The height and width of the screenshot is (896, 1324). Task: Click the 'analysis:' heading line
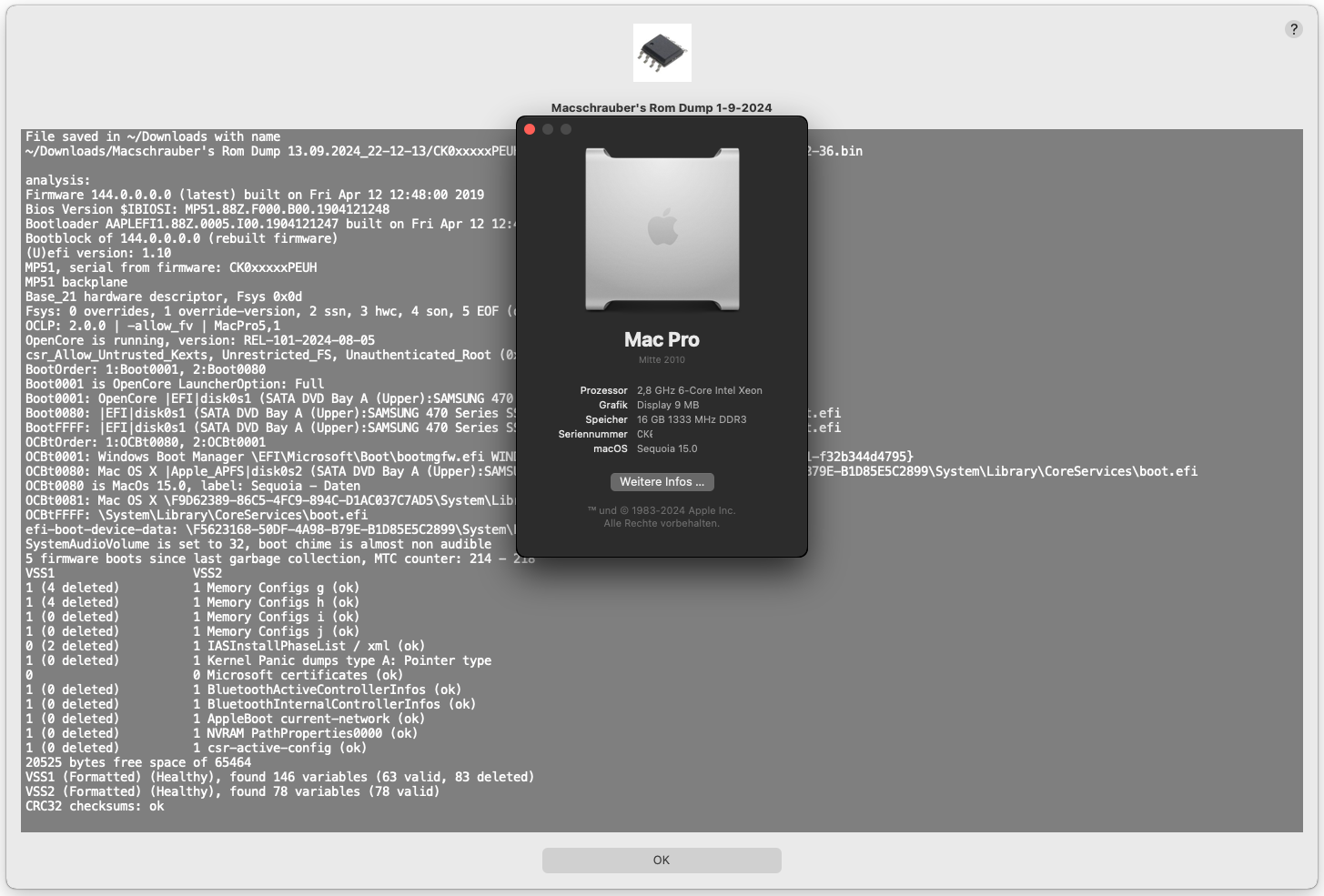click(58, 180)
